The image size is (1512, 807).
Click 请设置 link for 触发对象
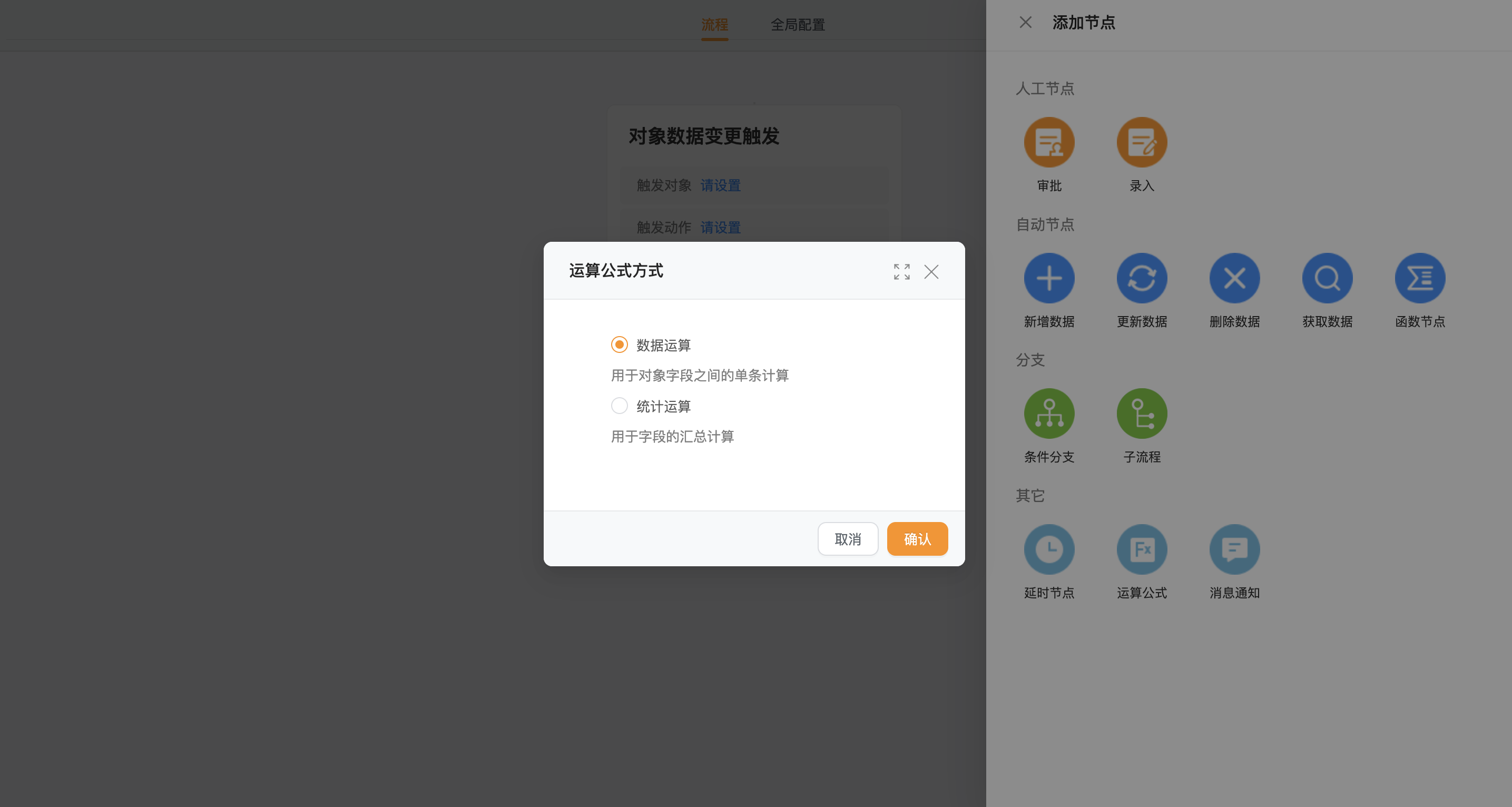tap(720, 185)
